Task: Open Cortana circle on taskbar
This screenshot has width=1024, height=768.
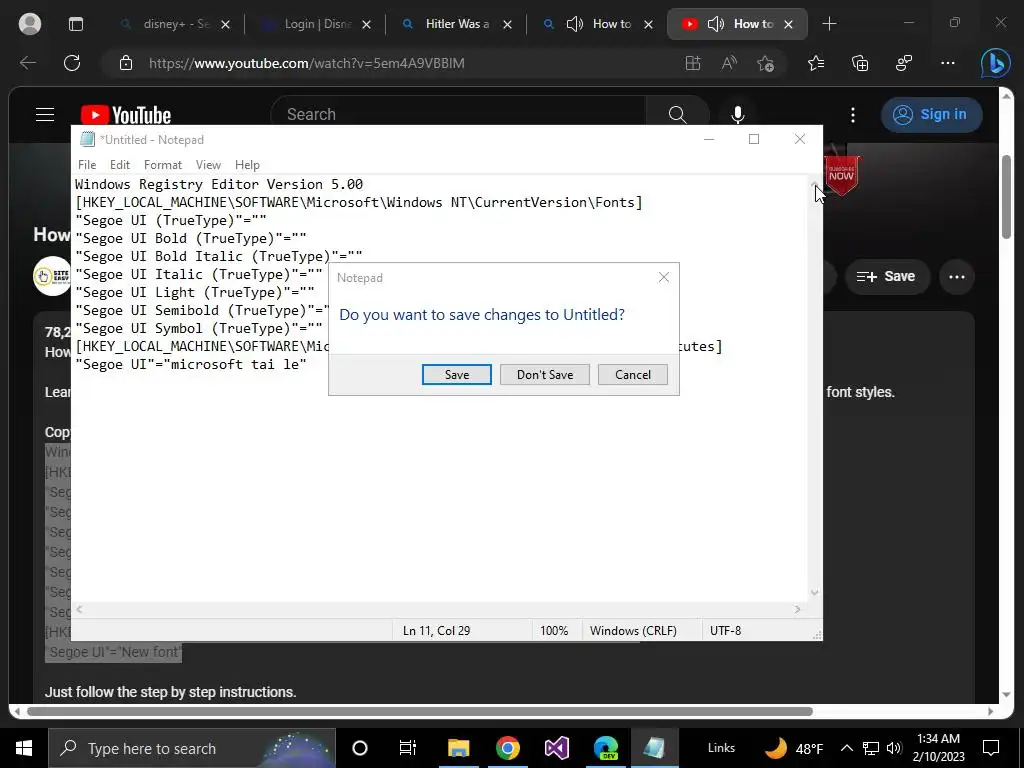Action: coord(360,748)
